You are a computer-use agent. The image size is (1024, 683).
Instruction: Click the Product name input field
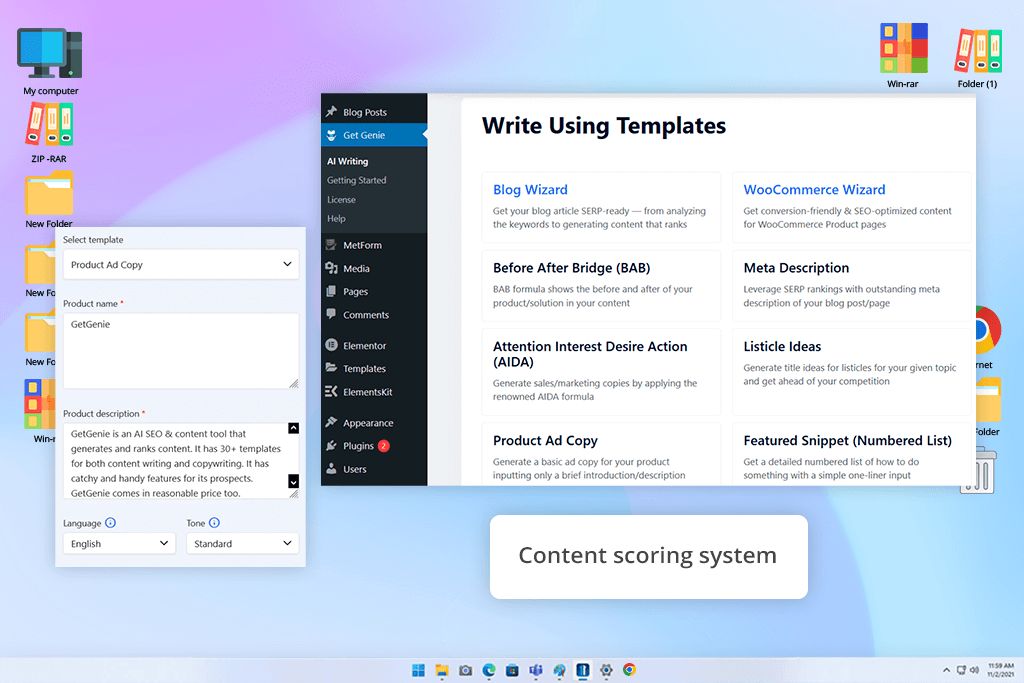coord(181,351)
